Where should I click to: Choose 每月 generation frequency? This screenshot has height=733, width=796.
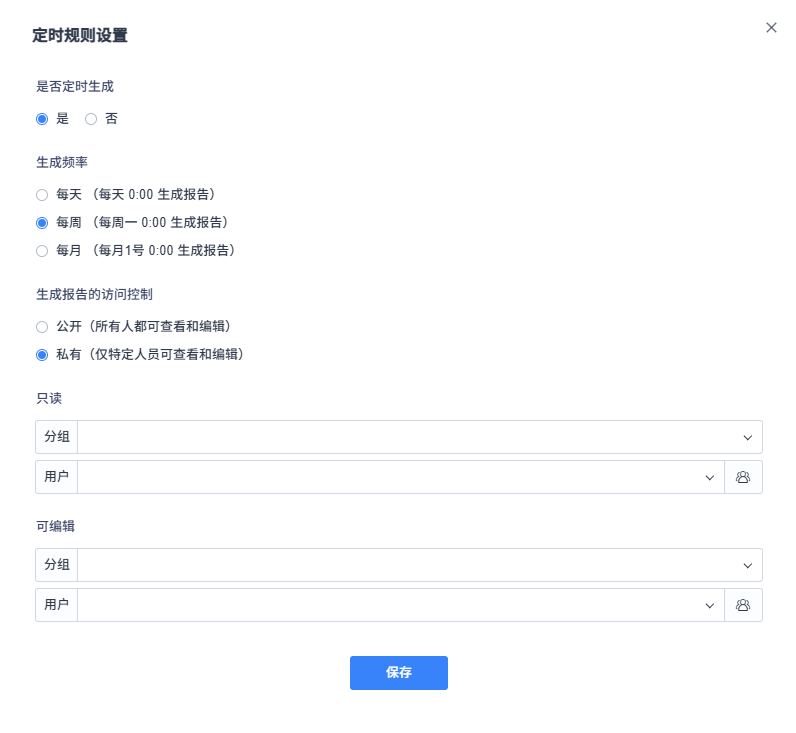click(42, 250)
